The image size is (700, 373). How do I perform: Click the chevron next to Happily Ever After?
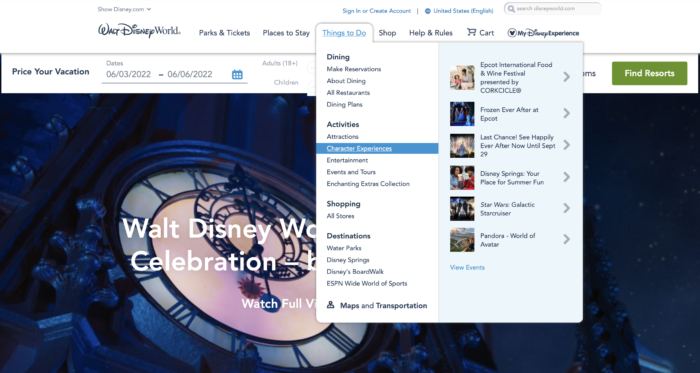pos(567,145)
